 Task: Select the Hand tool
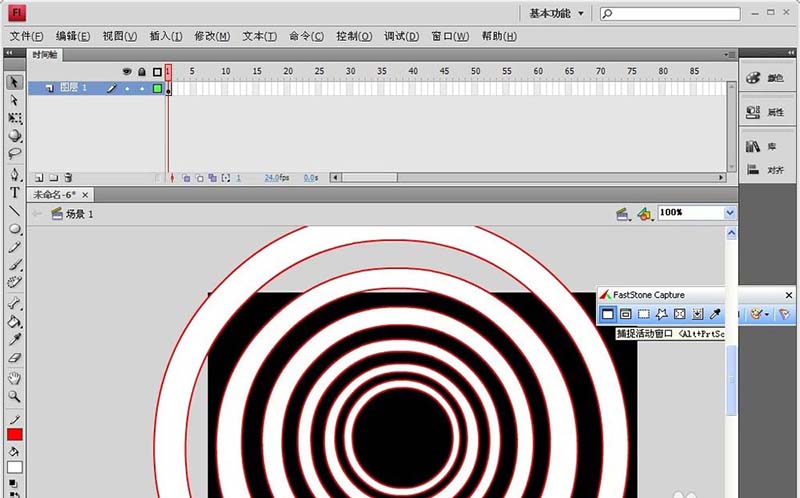(x=14, y=378)
